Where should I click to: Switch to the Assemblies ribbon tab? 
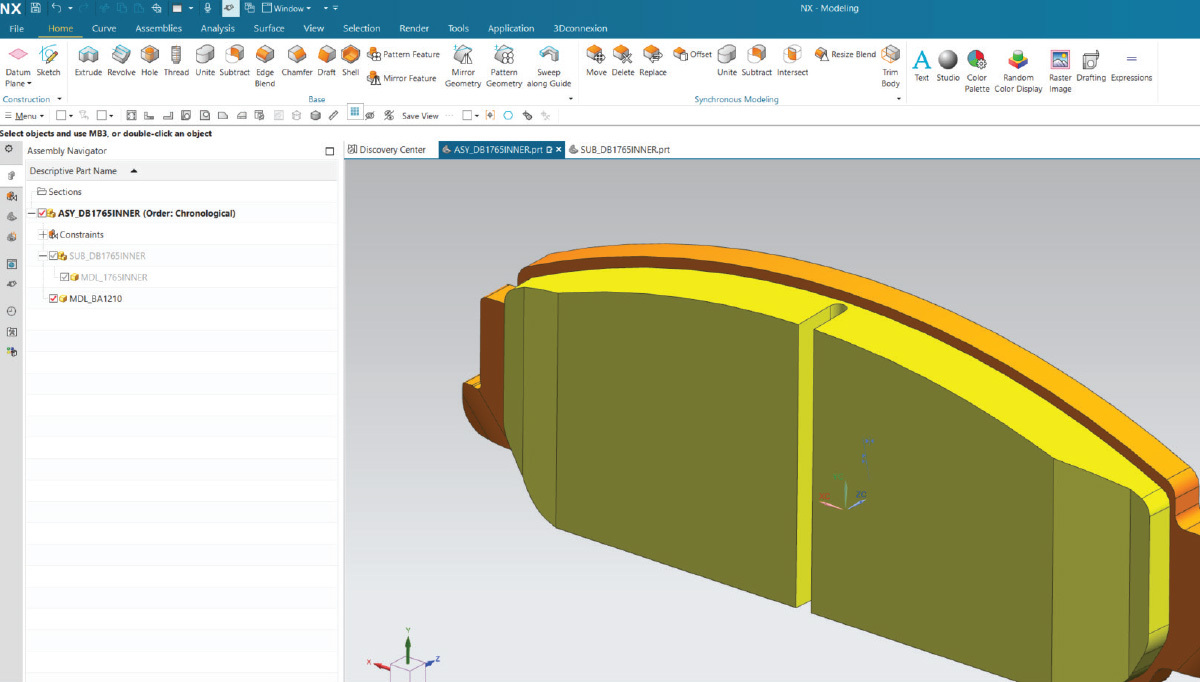click(159, 28)
